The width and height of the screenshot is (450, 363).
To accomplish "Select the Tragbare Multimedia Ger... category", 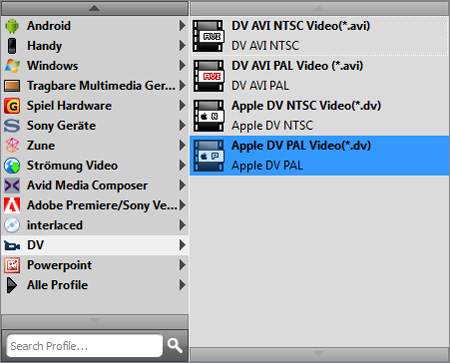I will (95, 86).
